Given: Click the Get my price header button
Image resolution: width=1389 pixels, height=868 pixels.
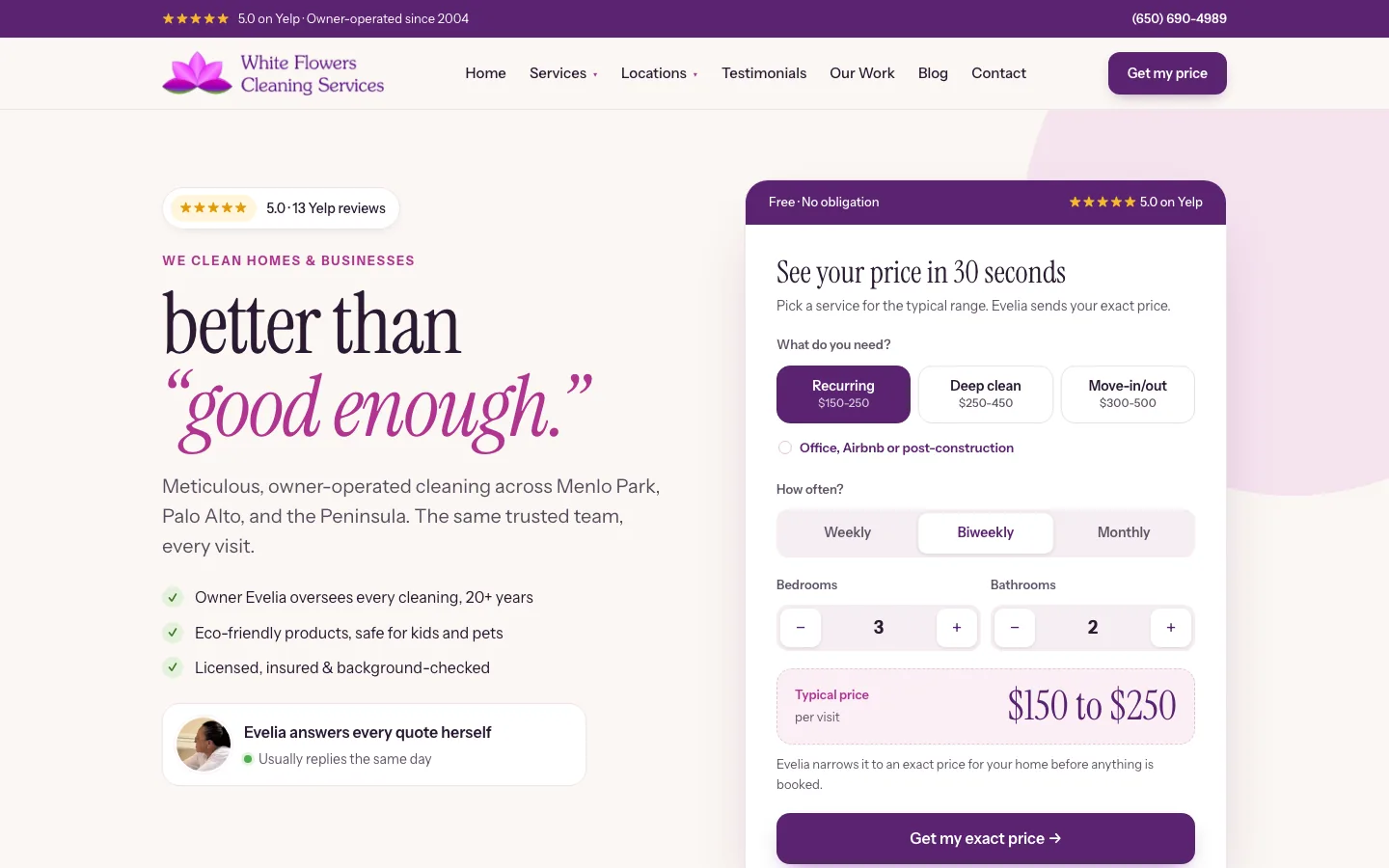Looking at the screenshot, I should (1167, 73).
